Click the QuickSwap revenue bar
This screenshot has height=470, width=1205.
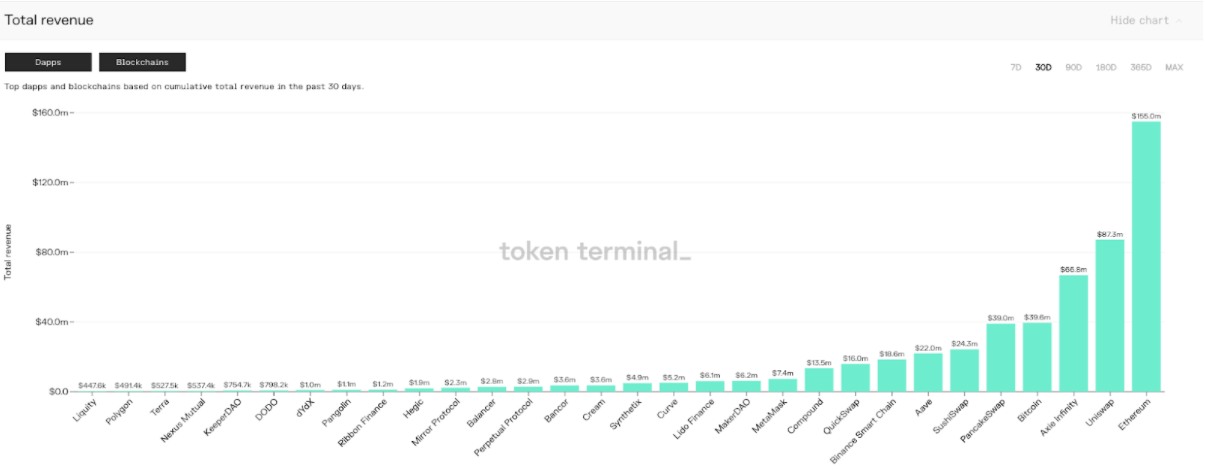point(856,377)
